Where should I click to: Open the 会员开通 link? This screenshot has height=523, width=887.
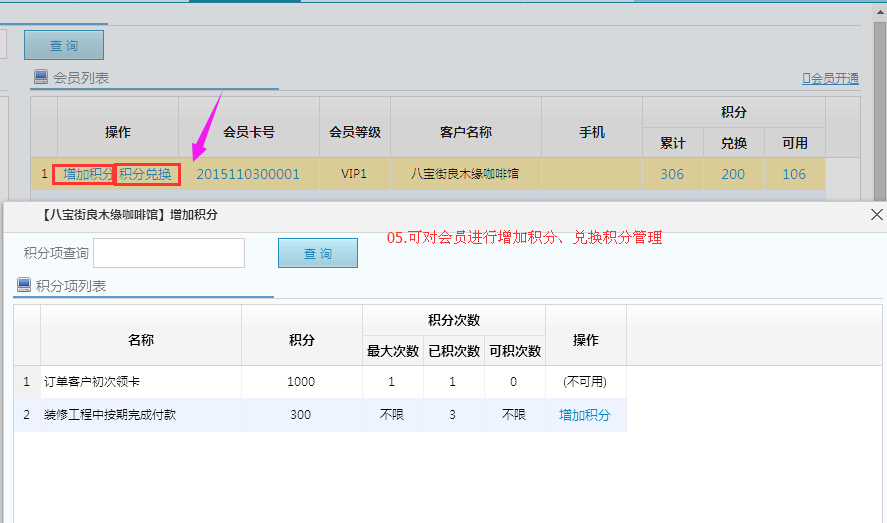[x=834, y=78]
